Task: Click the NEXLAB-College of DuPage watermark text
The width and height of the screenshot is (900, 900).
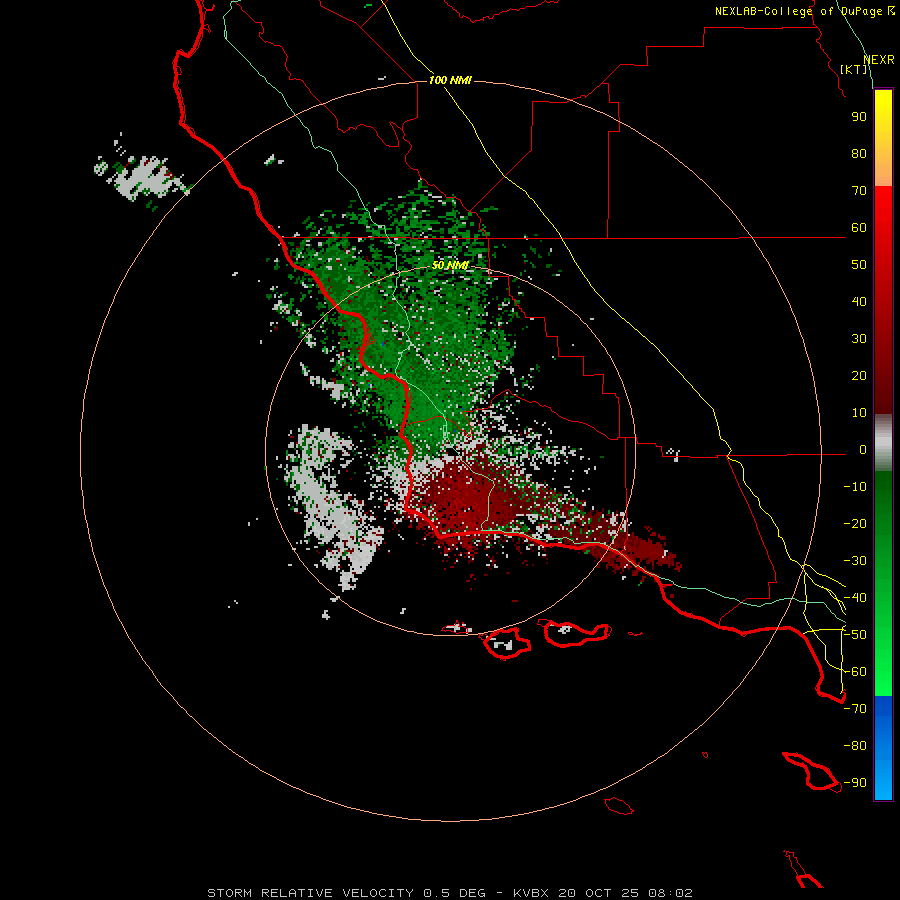Action: pos(805,11)
